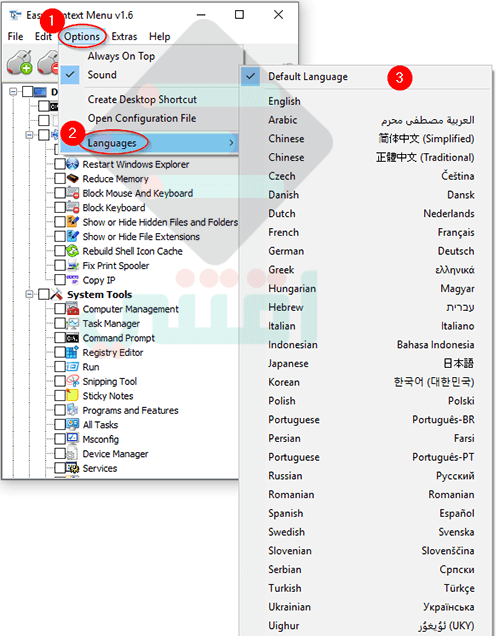The width and height of the screenshot is (500, 636).
Task: Click the Rebuild Shell Icon Cache icon
Action: [73, 251]
